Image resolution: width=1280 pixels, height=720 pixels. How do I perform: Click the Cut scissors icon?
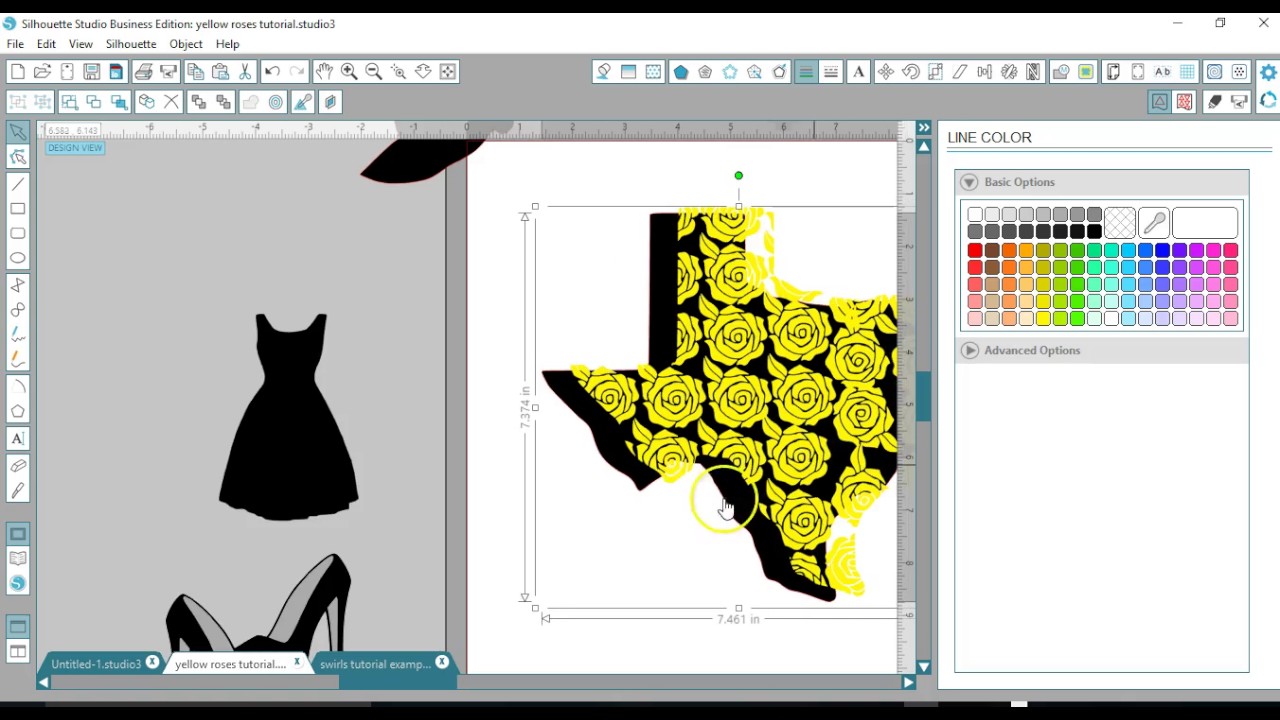pyautogui.click(x=245, y=72)
